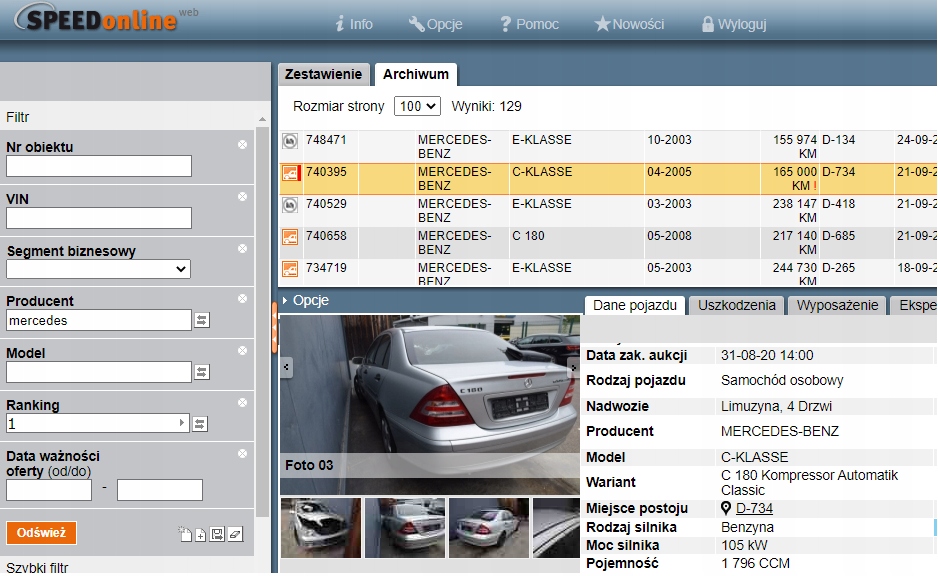Click the add filter page icon with plus
This screenshot has width=938, height=576.
click(200, 535)
